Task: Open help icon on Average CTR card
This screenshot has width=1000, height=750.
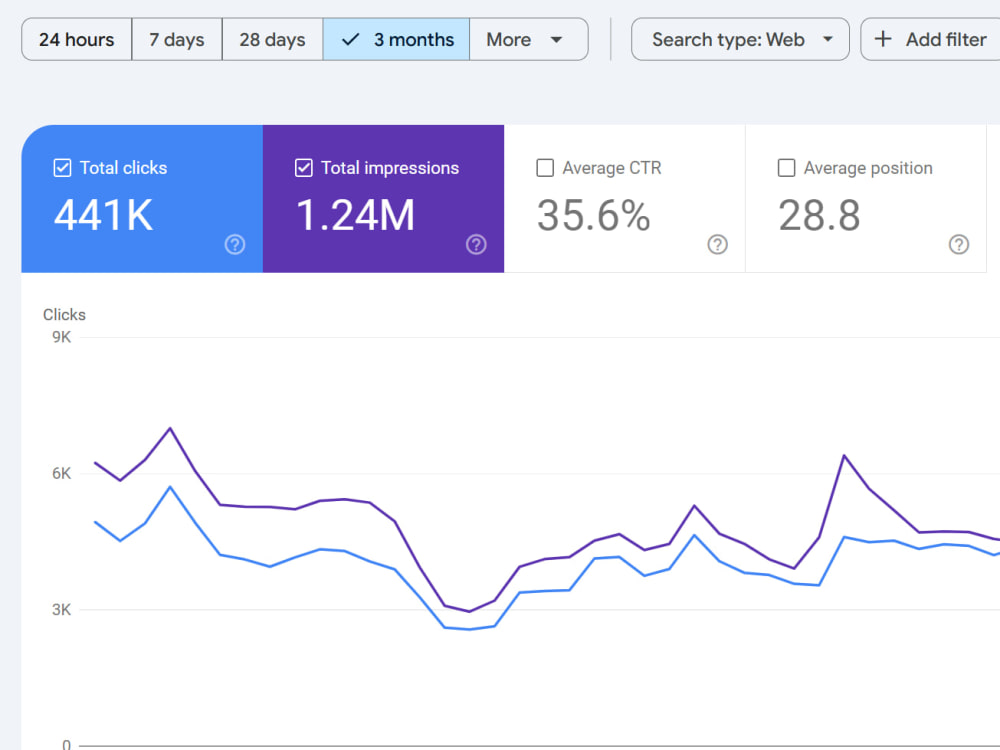Action: (717, 244)
